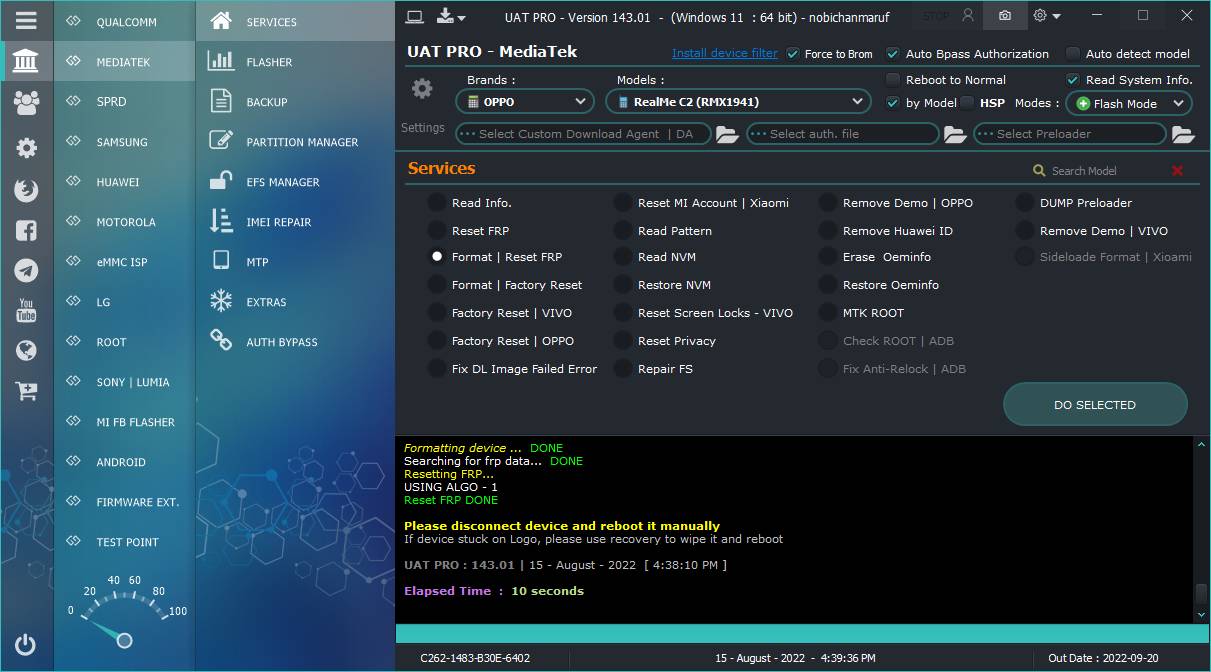Browse folder for auth file
The height and width of the screenshot is (672, 1211).
tap(955, 134)
